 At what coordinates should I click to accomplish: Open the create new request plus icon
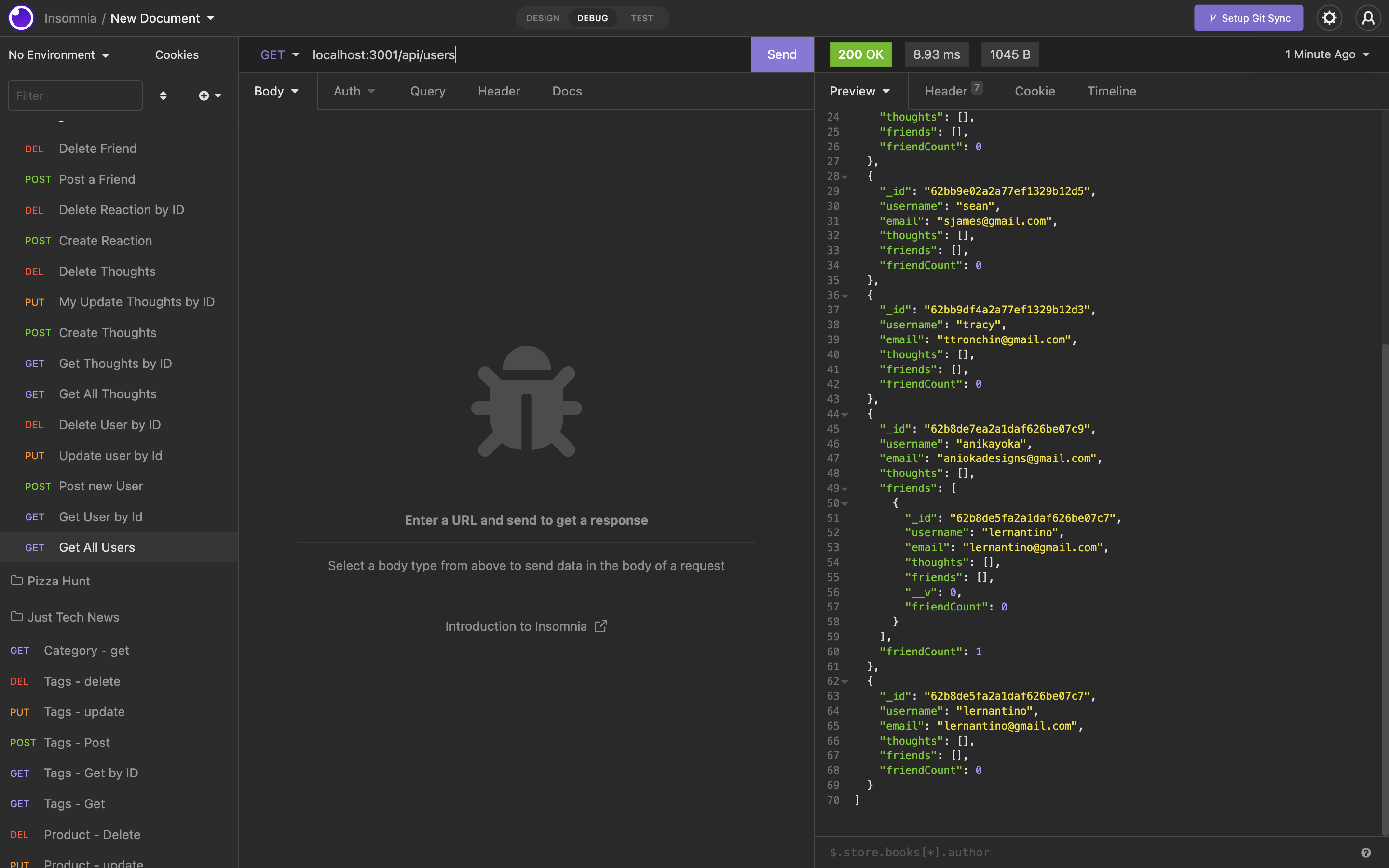pos(205,95)
